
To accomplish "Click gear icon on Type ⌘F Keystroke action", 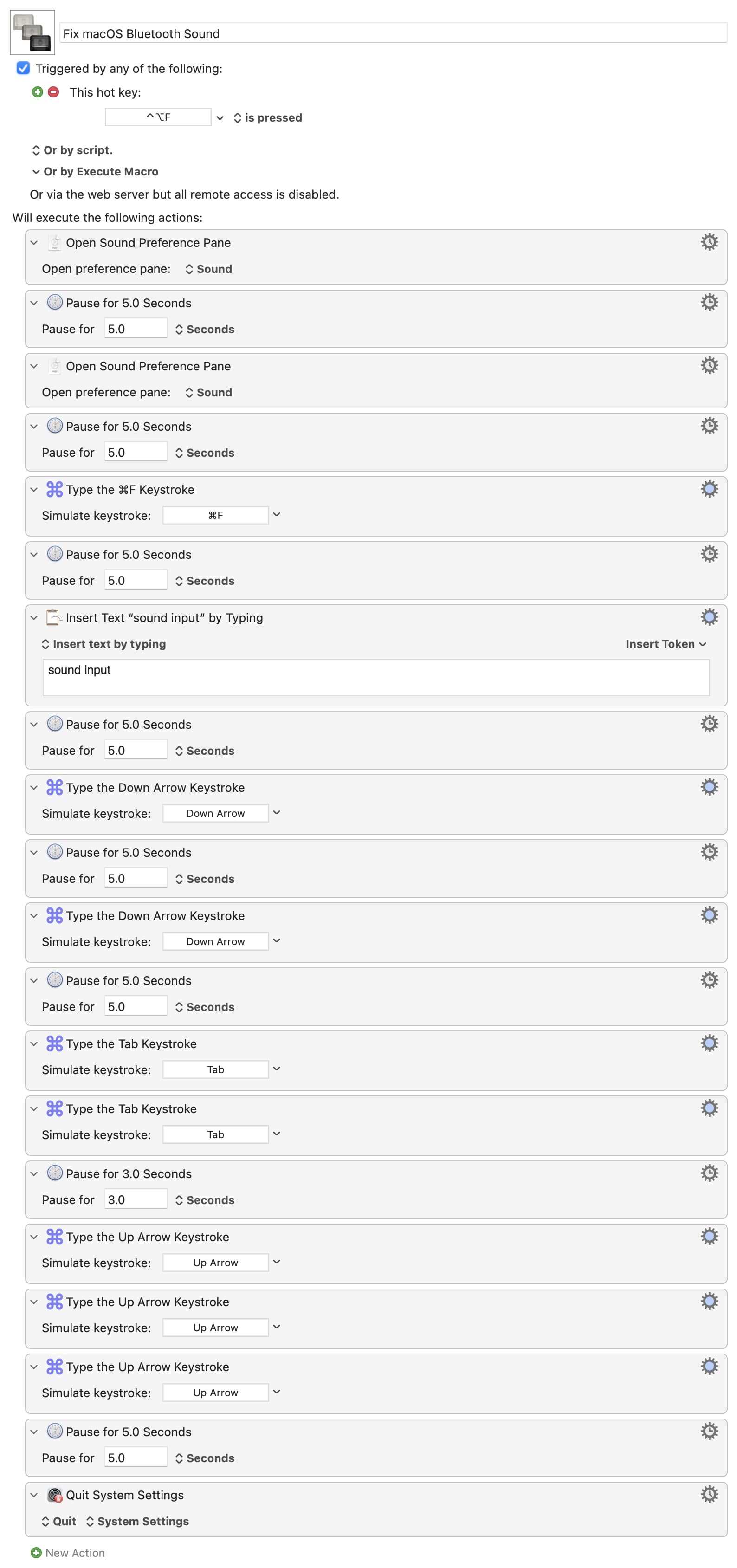I will pyautogui.click(x=708, y=489).
